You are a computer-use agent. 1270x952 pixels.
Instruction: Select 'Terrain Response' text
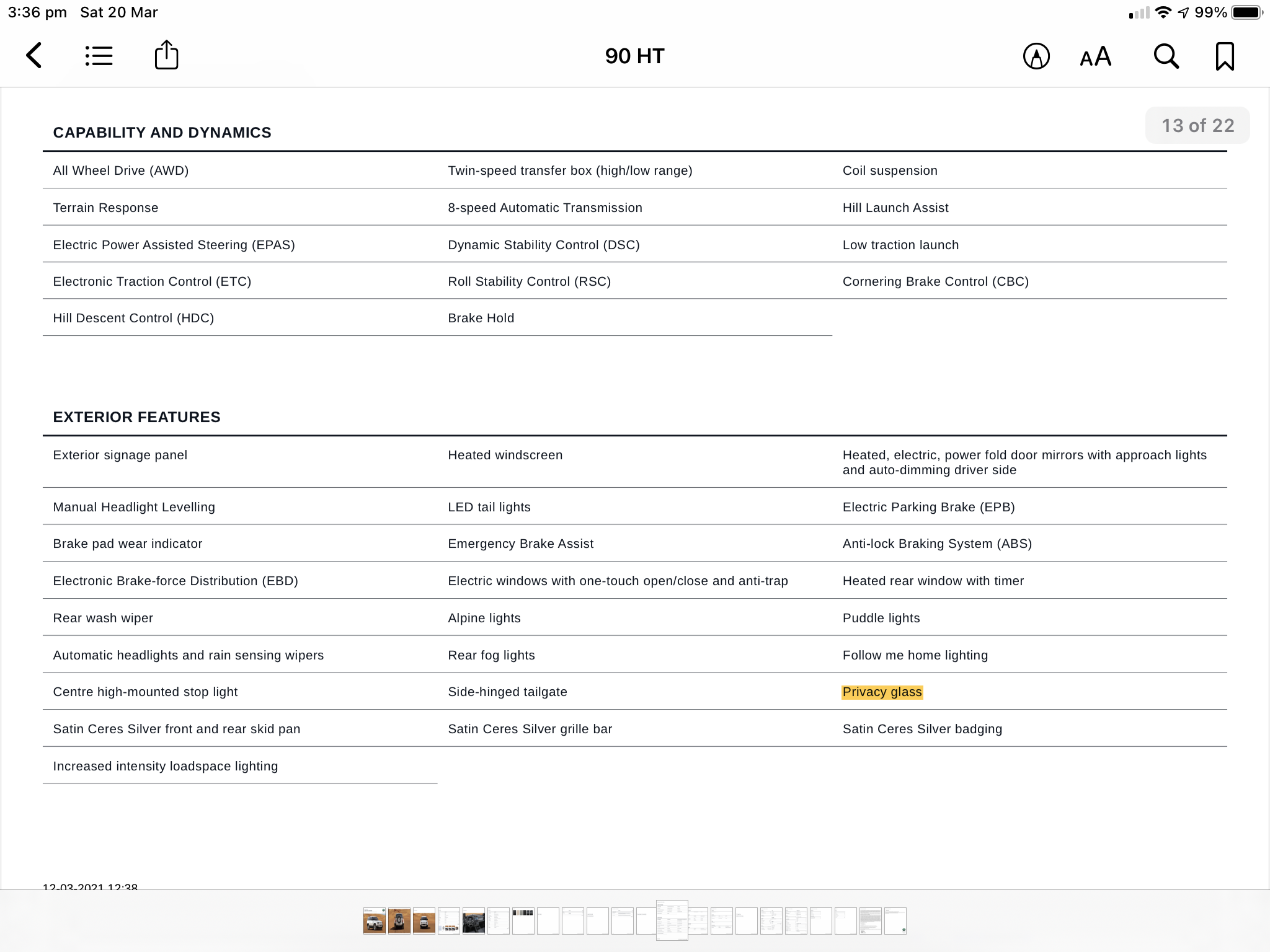pyautogui.click(x=105, y=208)
